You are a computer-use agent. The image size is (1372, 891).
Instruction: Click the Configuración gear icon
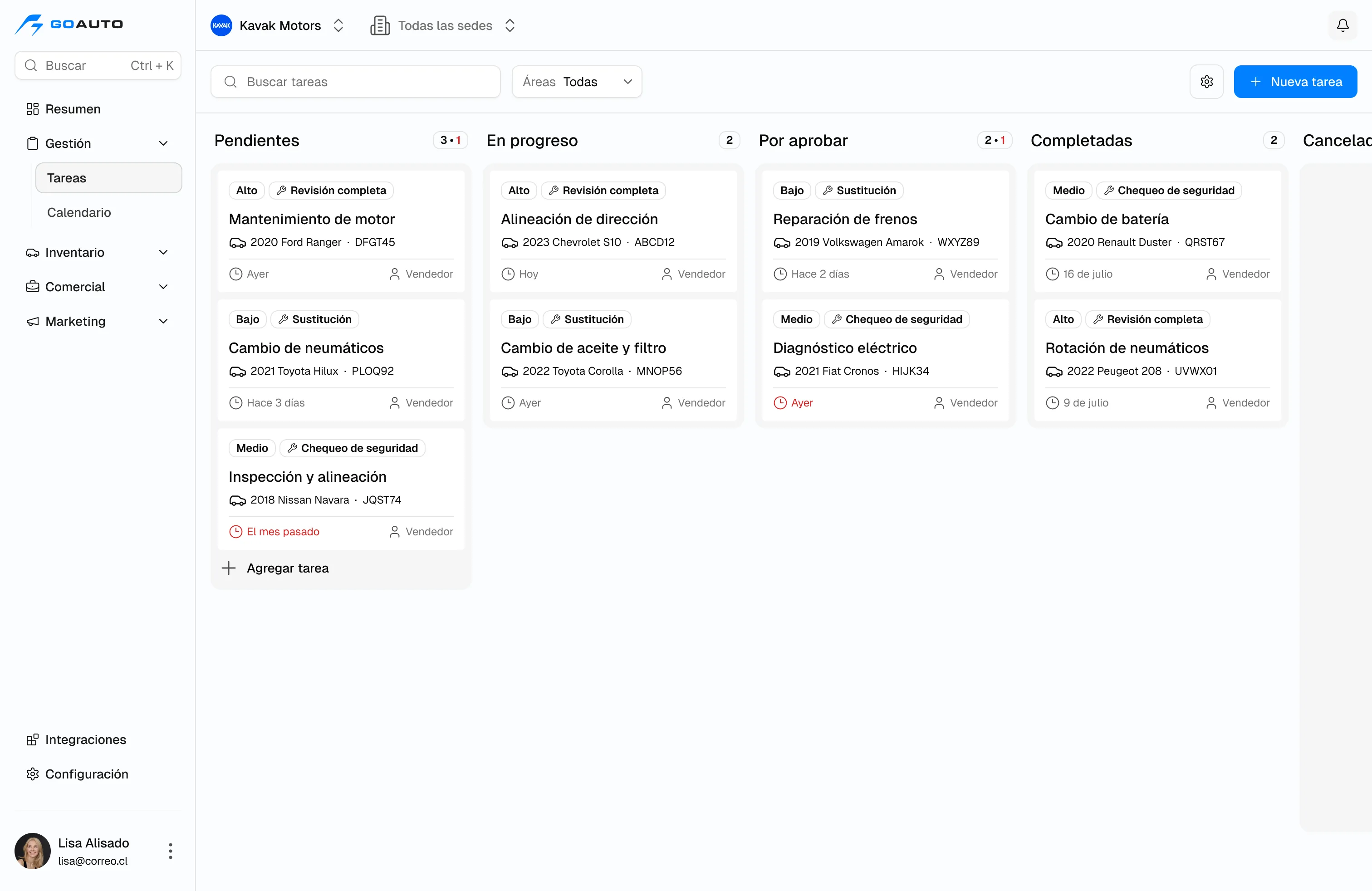click(x=32, y=774)
